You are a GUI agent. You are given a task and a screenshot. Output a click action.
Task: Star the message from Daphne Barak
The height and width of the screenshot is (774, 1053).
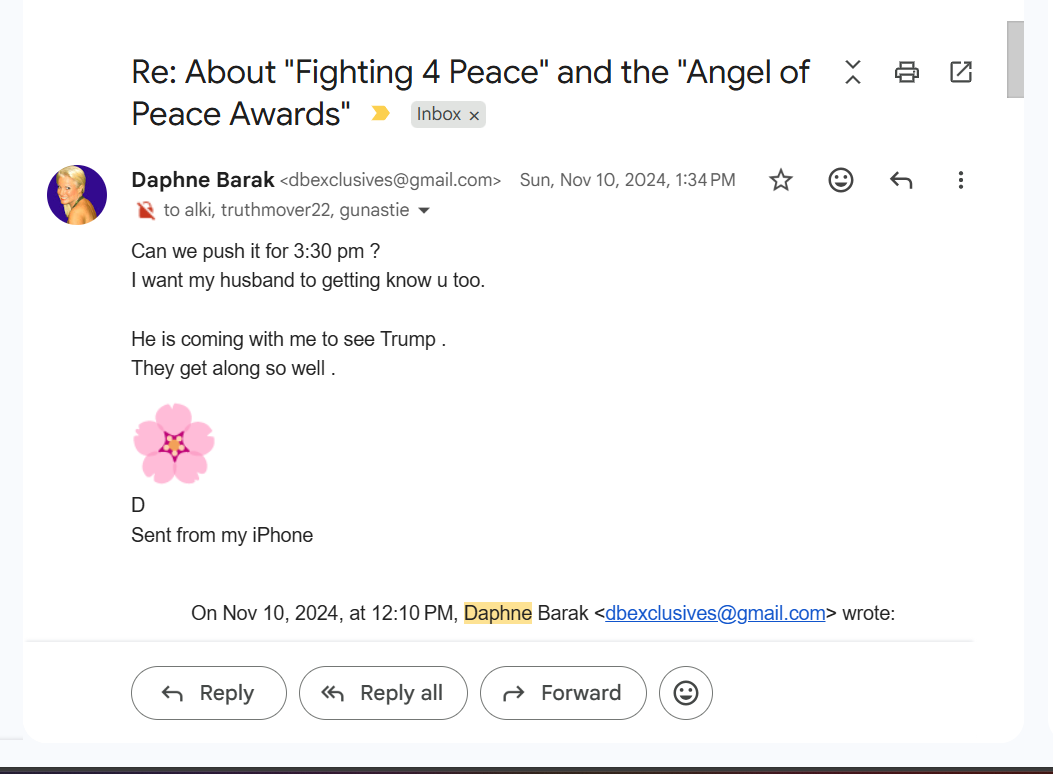[780, 180]
